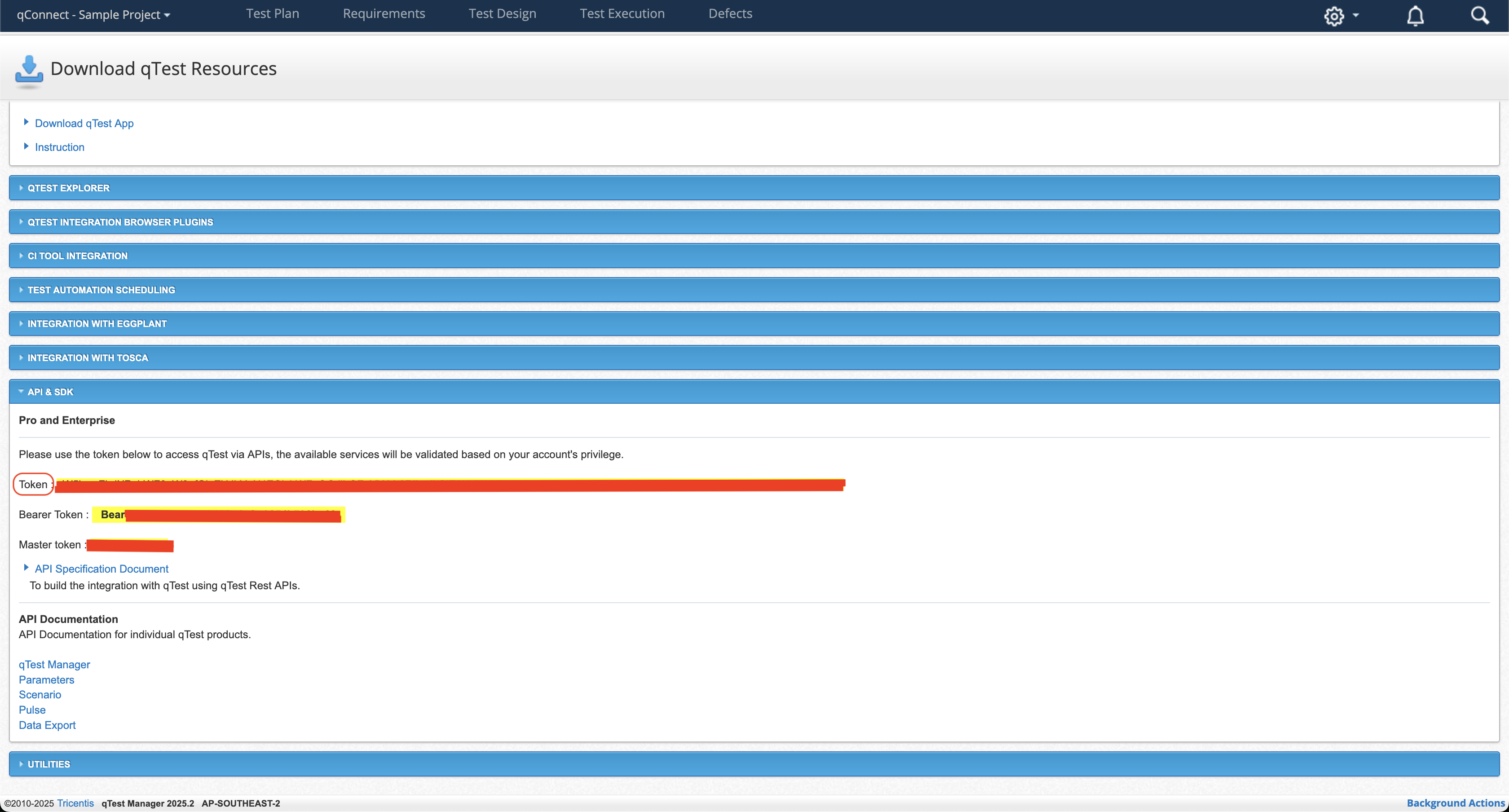Go to the Test Plan tab
This screenshot has width=1509, height=812.
[x=273, y=13]
